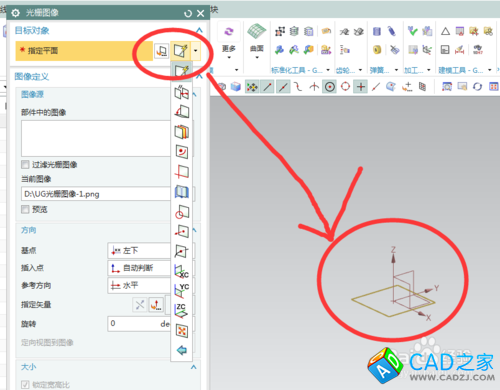The image size is (500, 390).
Task: Click the blue back arrow icon
Action: (x=182, y=350)
